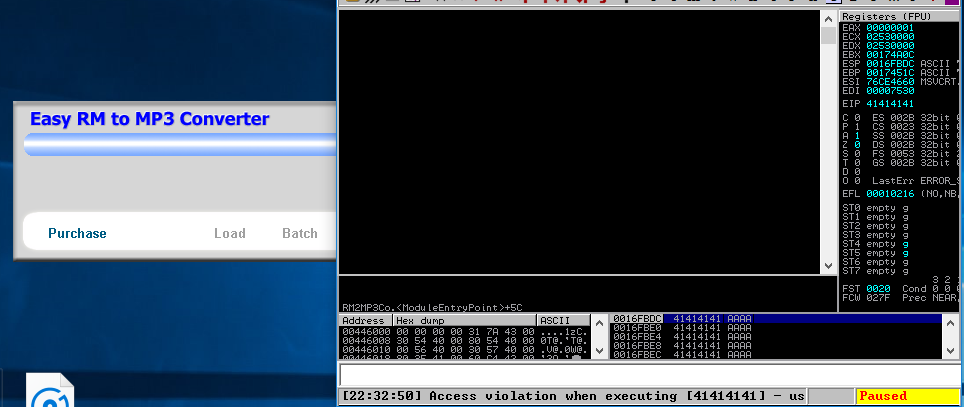The width and height of the screenshot is (964, 407).
Task: Click the stack pane scroll down arrow
Action: click(951, 351)
